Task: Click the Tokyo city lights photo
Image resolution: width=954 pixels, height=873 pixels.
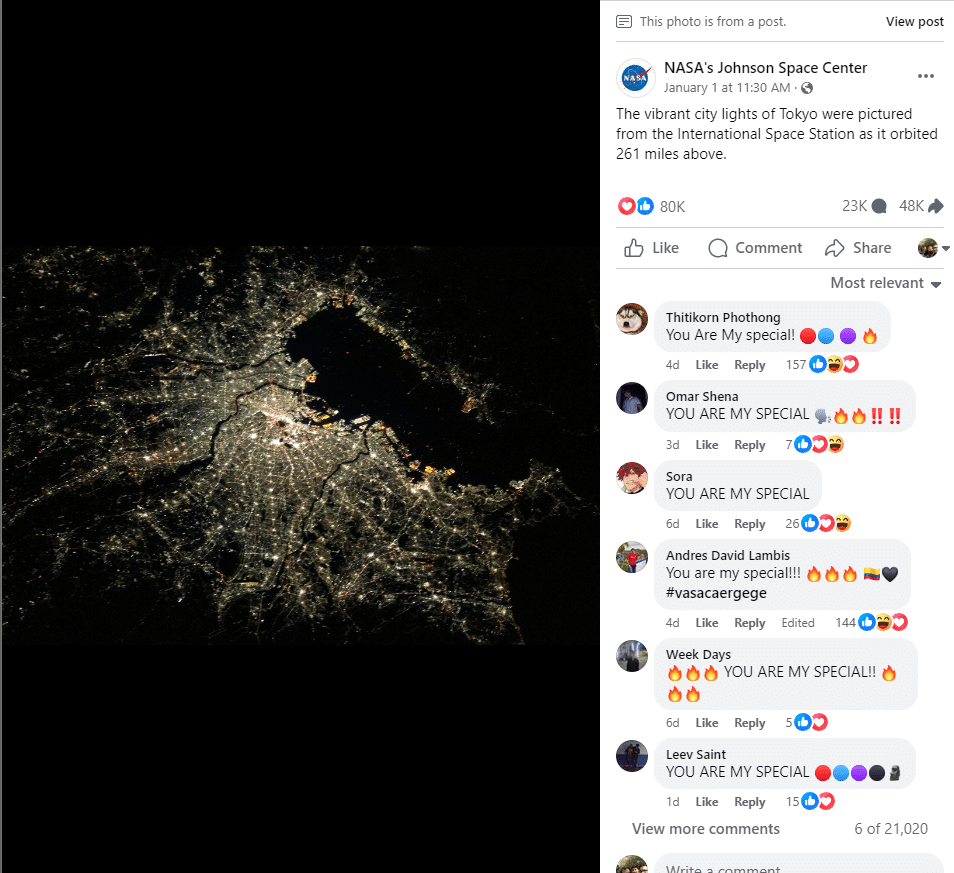Action: pos(300,445)
